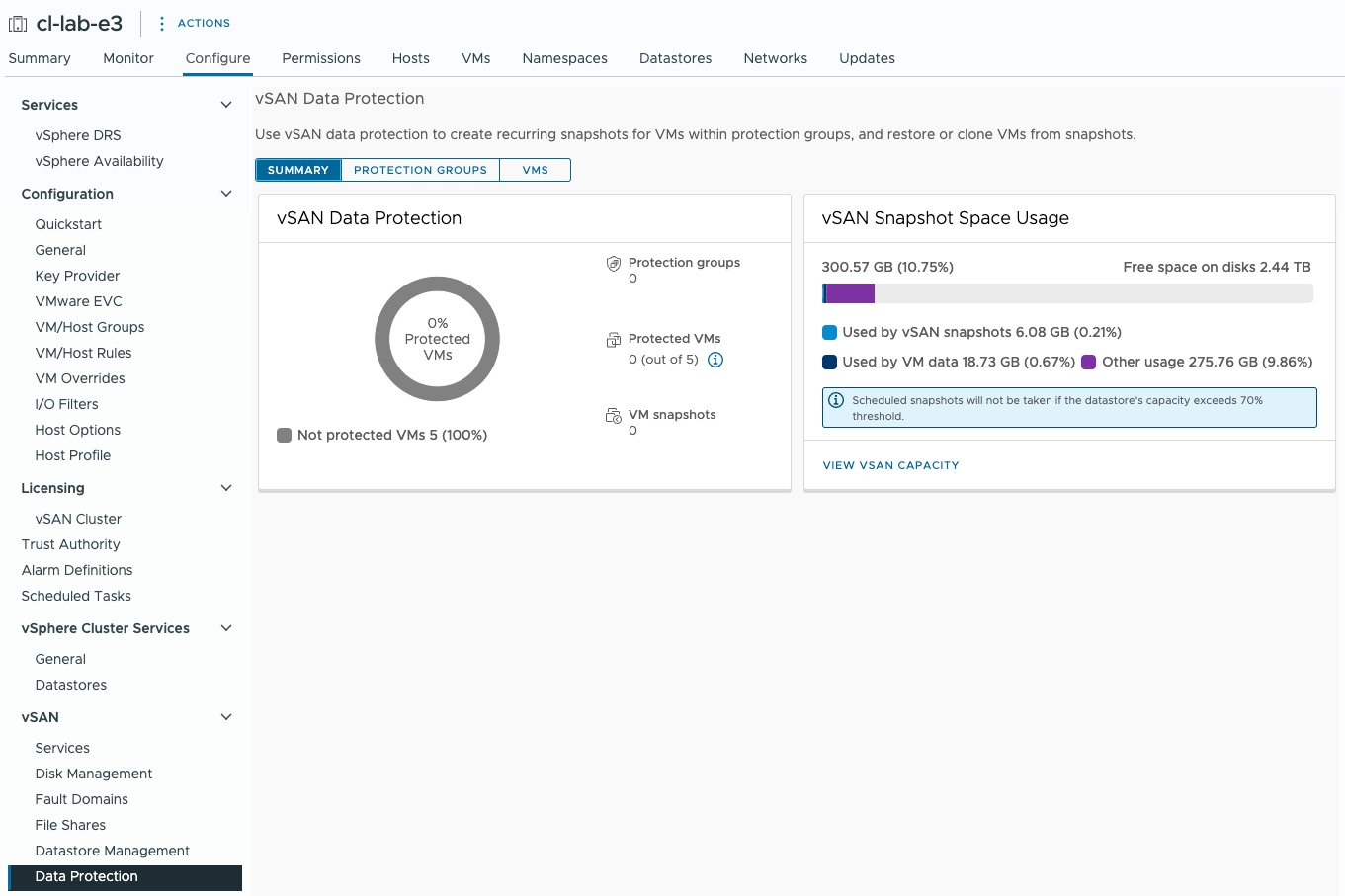This screenshot has height=896, width=1345.
Task: Open the Datastores tab
Action: point(676,58)
